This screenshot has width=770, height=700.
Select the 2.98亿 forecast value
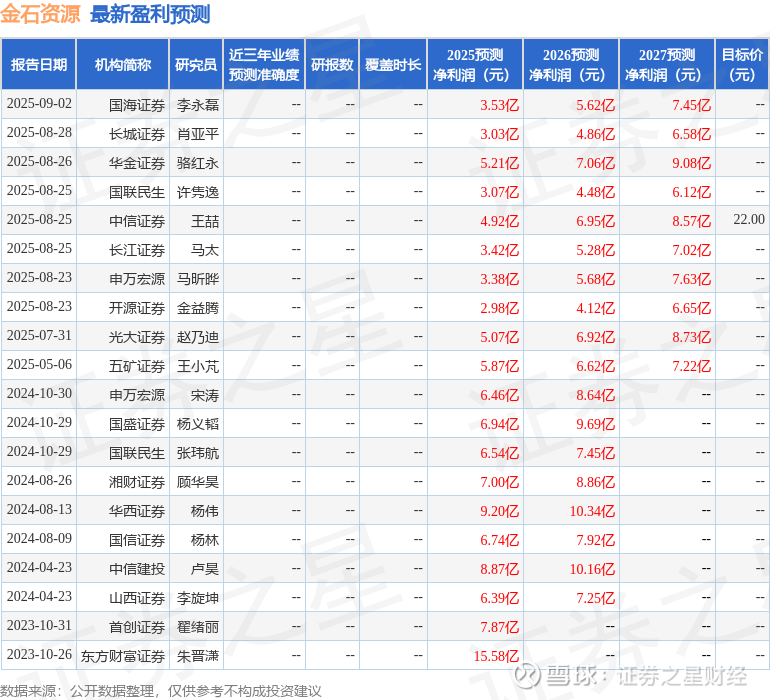499,308
